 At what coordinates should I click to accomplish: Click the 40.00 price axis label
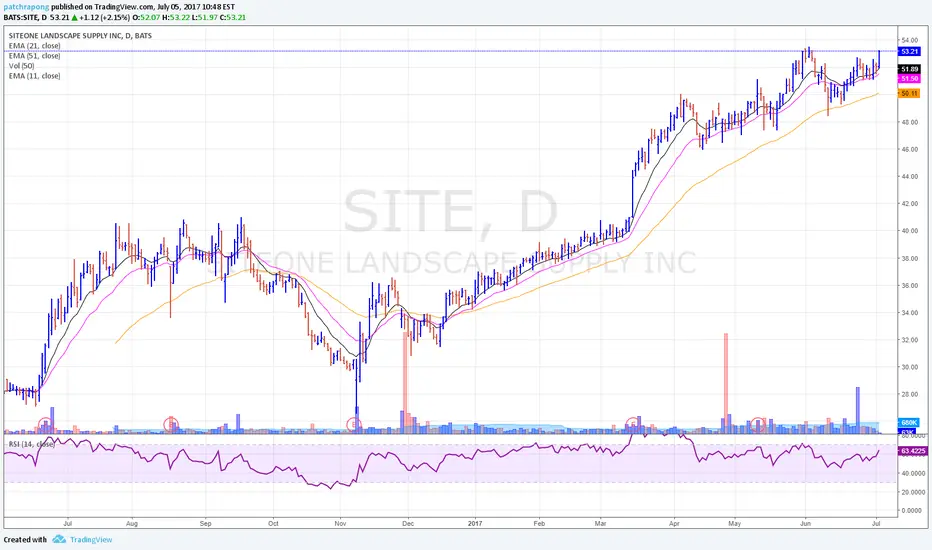click(x=909, y=231)
